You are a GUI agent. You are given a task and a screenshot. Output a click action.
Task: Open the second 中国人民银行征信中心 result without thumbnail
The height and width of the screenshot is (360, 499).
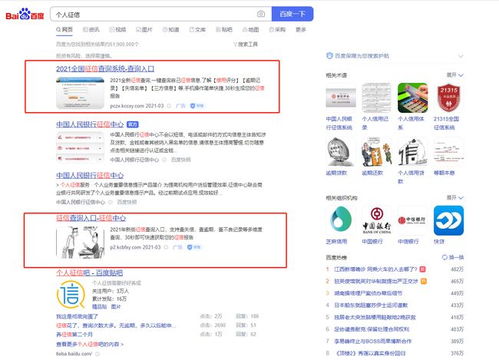point(90,175)
